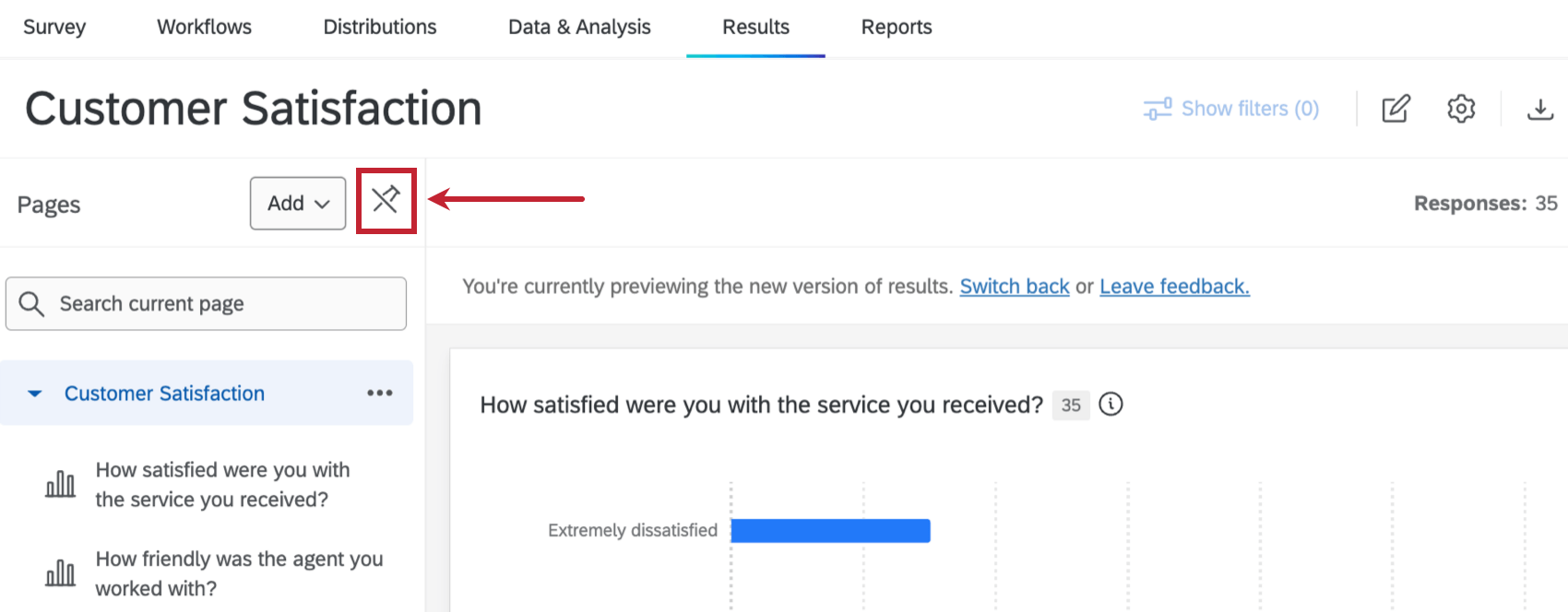Show filters panel
Viewport: 1568px width, 612px height.
click(1231, 109)
